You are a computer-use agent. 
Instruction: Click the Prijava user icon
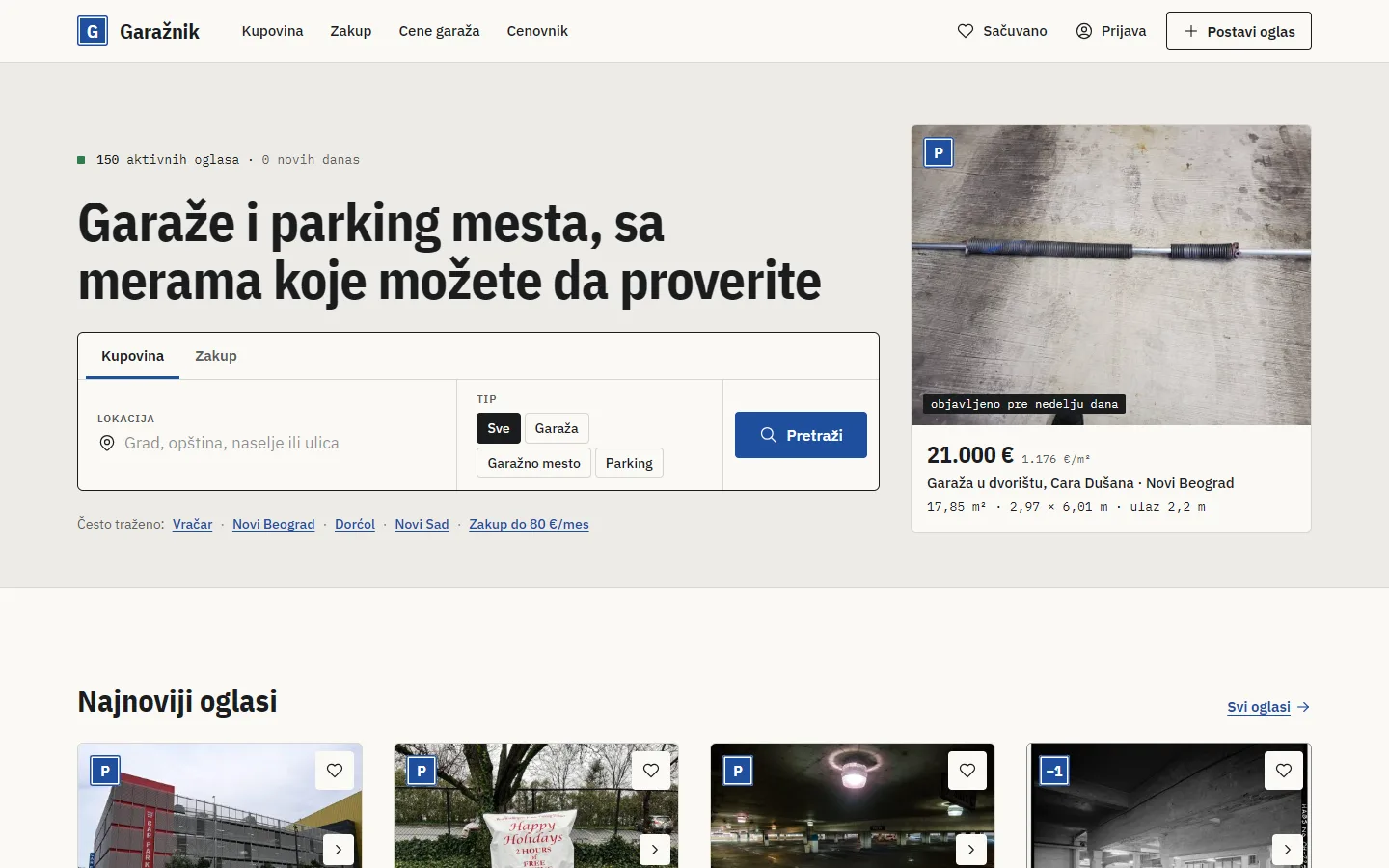pos(1084,31)
